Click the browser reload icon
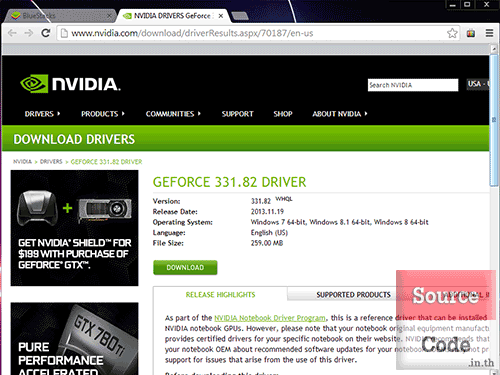The image size is (500, 375). pyautogui.click(x=46, y=33)
